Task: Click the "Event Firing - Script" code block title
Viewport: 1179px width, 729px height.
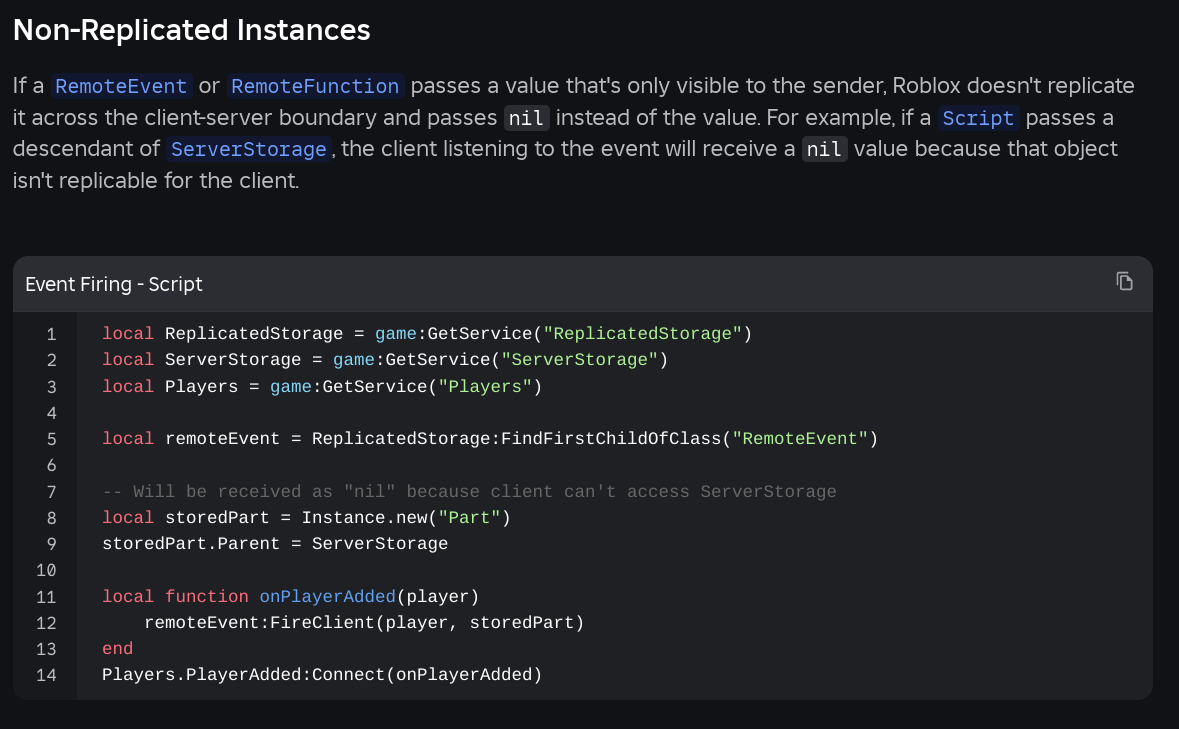Action: (x=114, y=284)
